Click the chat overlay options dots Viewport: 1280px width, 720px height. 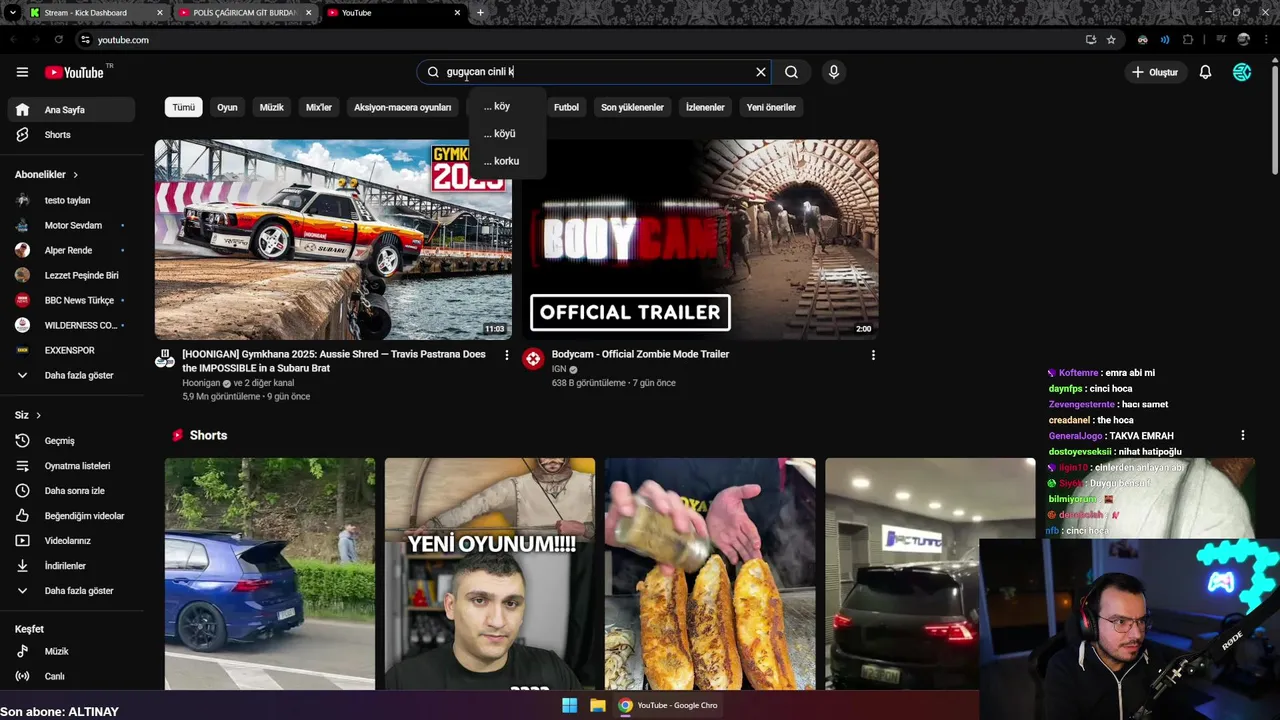pyautogui.click(x=1243, y=435)
